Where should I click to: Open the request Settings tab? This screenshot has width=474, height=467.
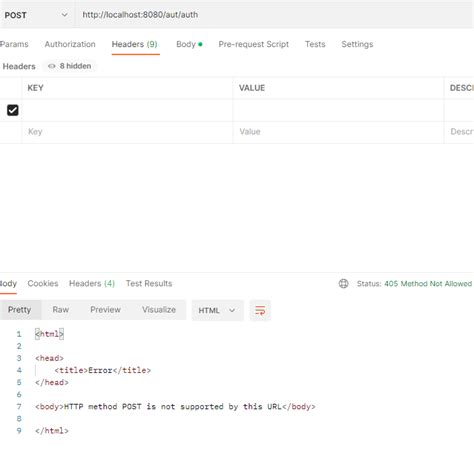click(x=357, y=44)
